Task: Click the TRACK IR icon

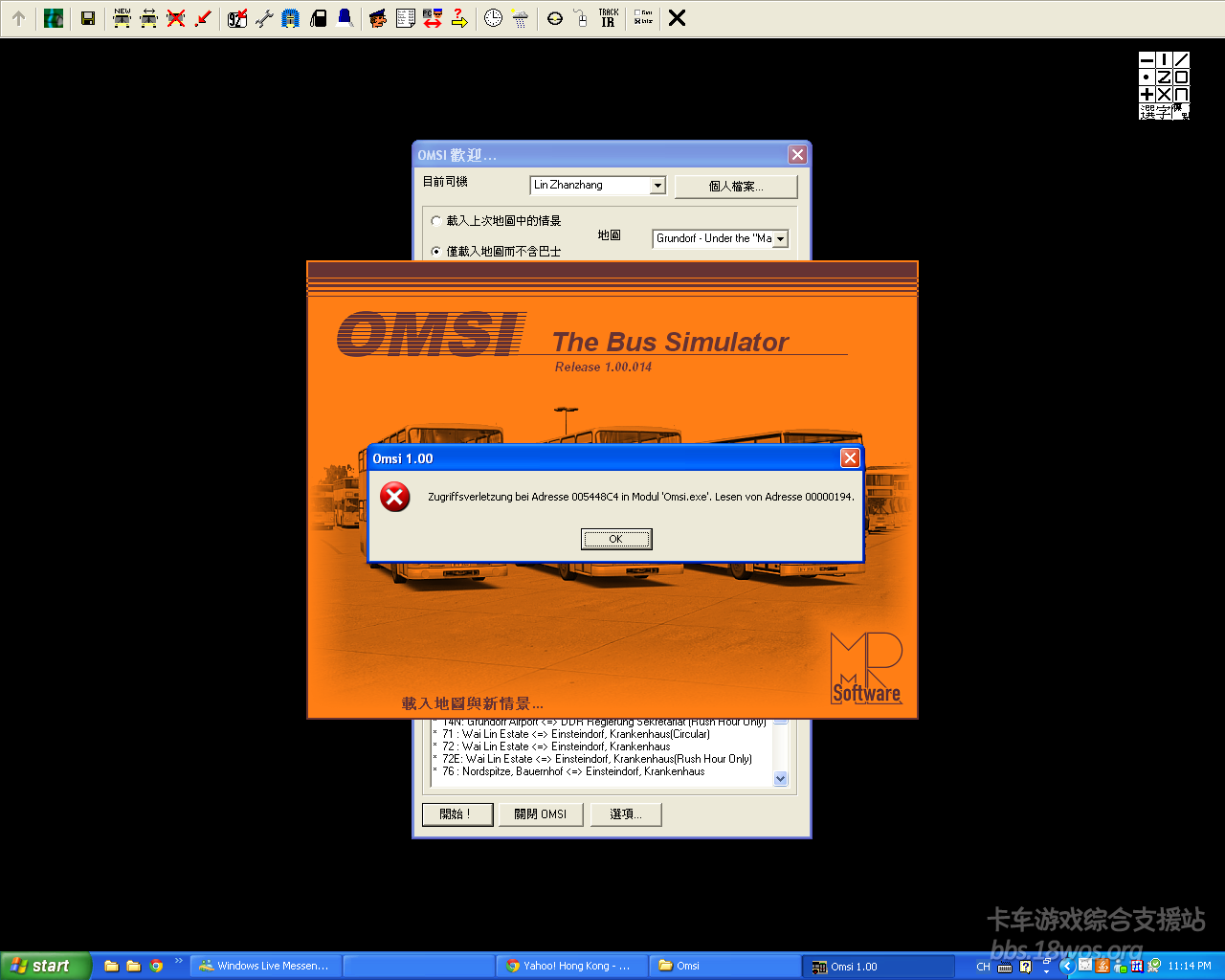Action: pos(609,18)
